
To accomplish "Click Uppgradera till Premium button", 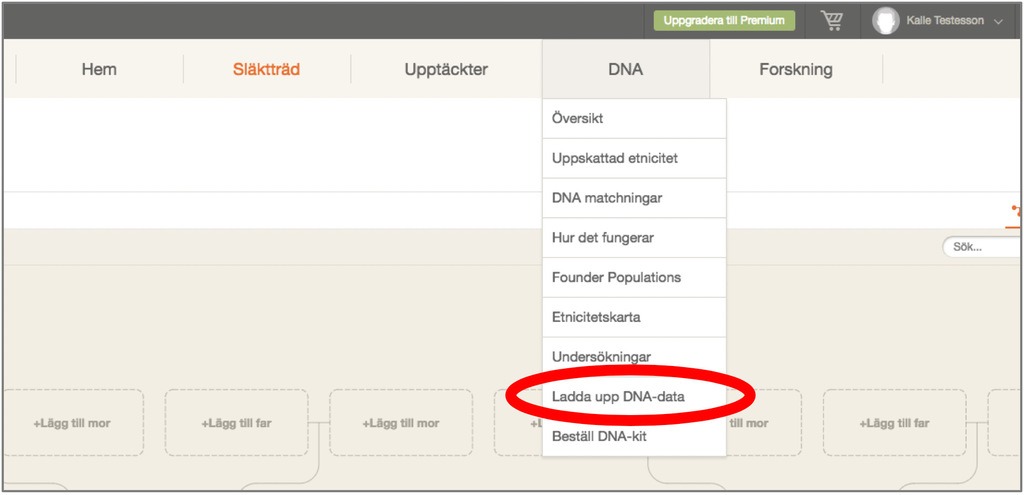I will 724,20.
